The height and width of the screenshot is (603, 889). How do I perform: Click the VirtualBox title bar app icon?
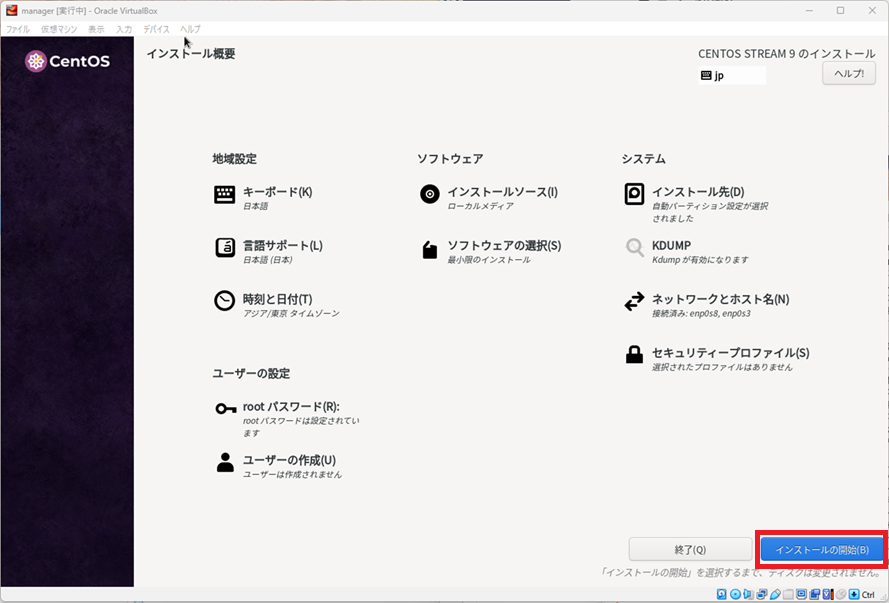pyautogui.click(x=11, y=10)
